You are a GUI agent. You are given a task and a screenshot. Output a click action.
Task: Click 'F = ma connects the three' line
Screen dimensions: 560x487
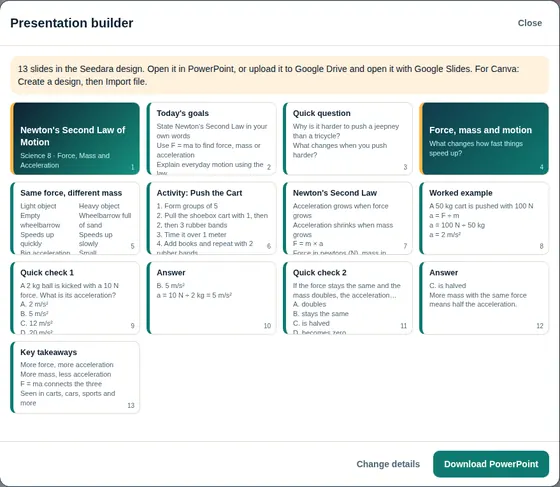61,384
